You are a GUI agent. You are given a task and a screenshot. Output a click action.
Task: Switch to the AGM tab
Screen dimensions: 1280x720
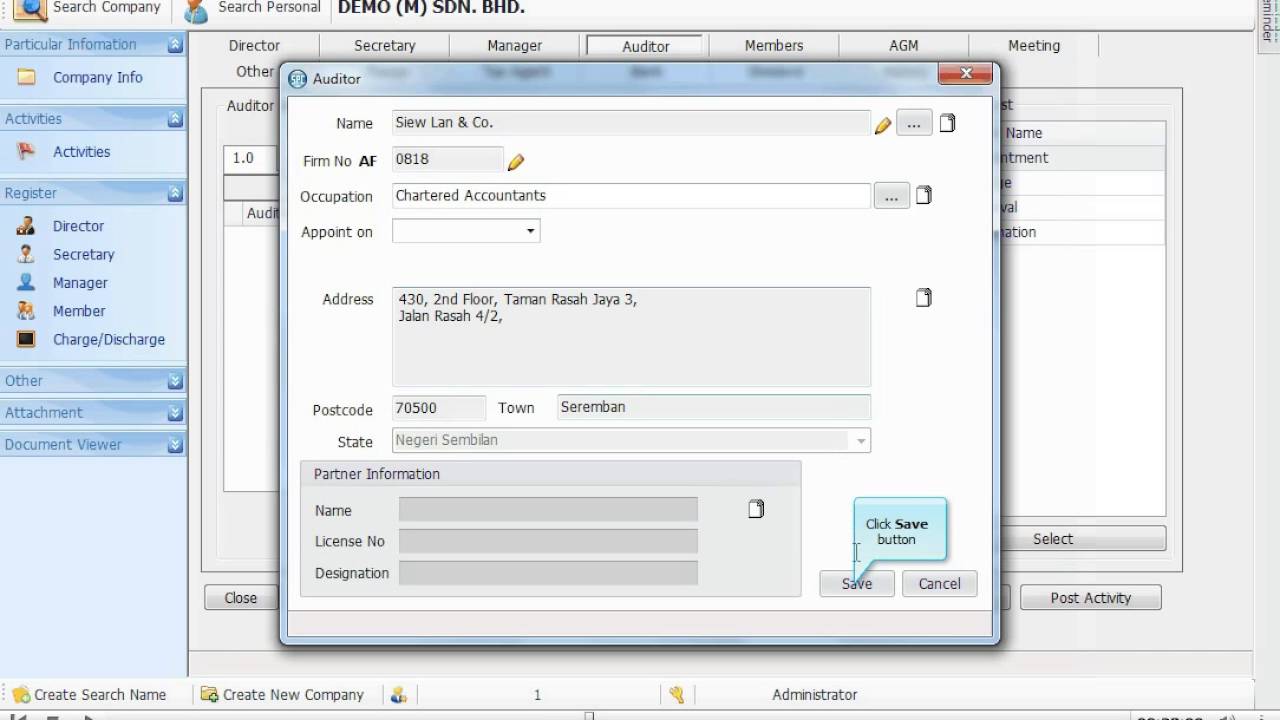pyautogui.click(x=903, y=46)
